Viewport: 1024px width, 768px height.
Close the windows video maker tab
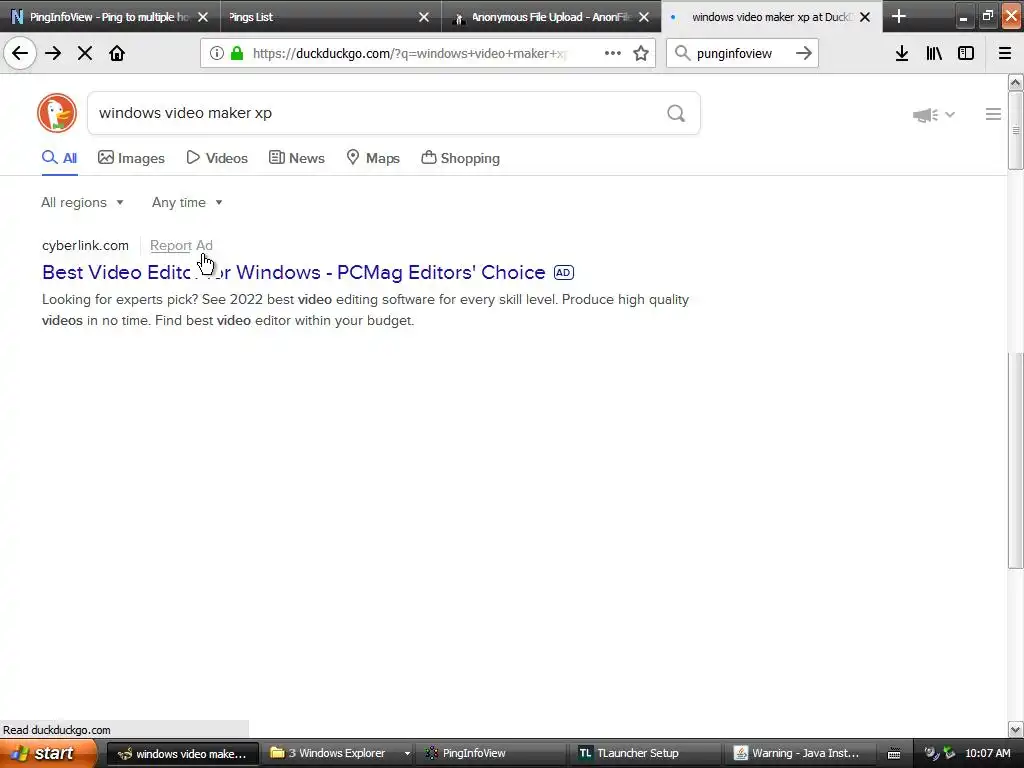(x=865, y=17)
